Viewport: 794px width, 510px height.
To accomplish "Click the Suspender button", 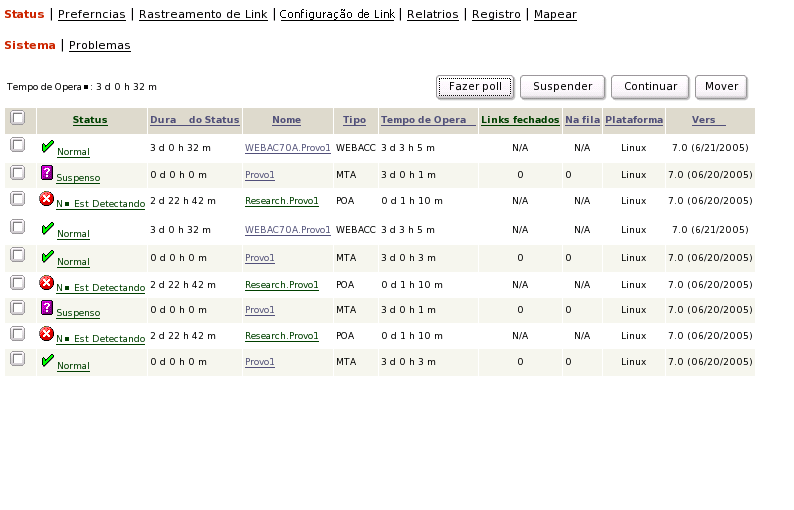I will 563,87.
